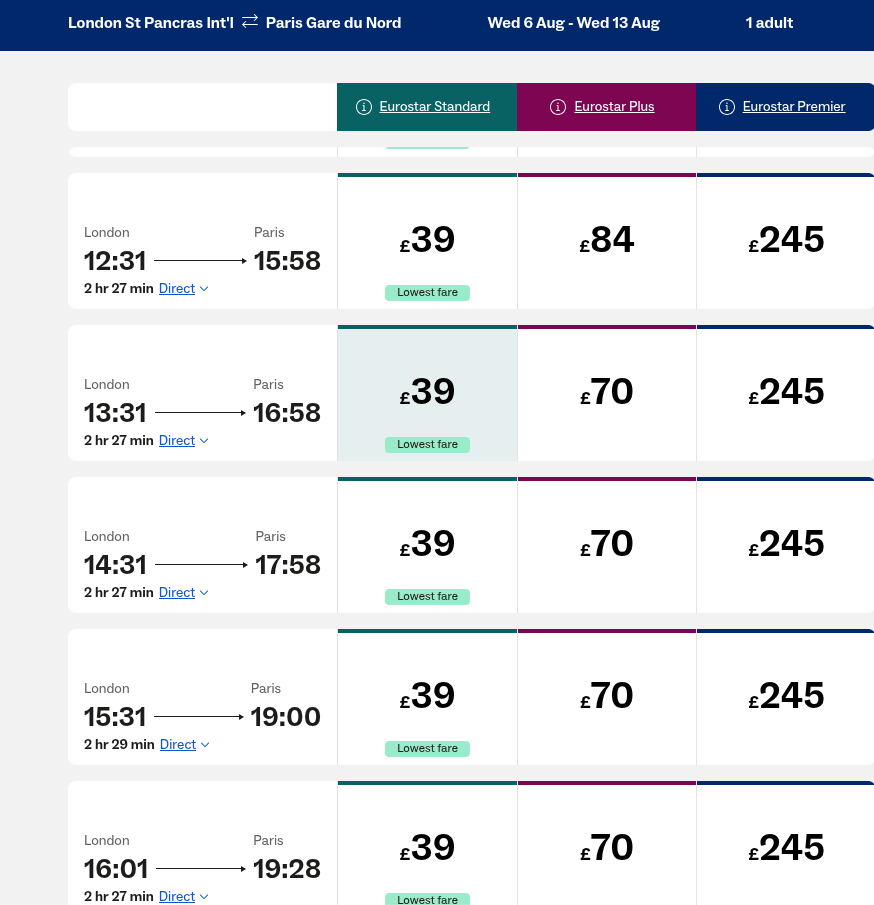874x905 pixels.
Task: Select £84 Plus fare for 12:31 departure
Action: pyautogui.click(x=607, y=241)
